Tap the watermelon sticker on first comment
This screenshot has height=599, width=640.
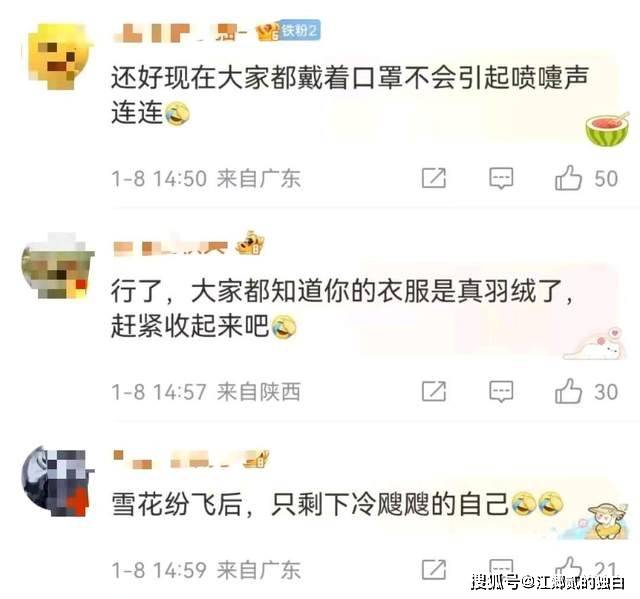tap(607, 129)
